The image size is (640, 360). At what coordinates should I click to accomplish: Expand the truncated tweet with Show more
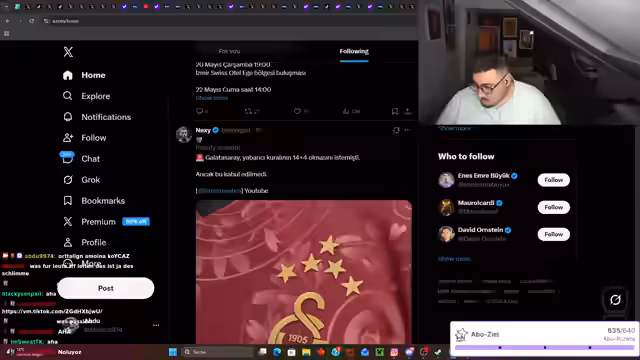click(211, 98)
